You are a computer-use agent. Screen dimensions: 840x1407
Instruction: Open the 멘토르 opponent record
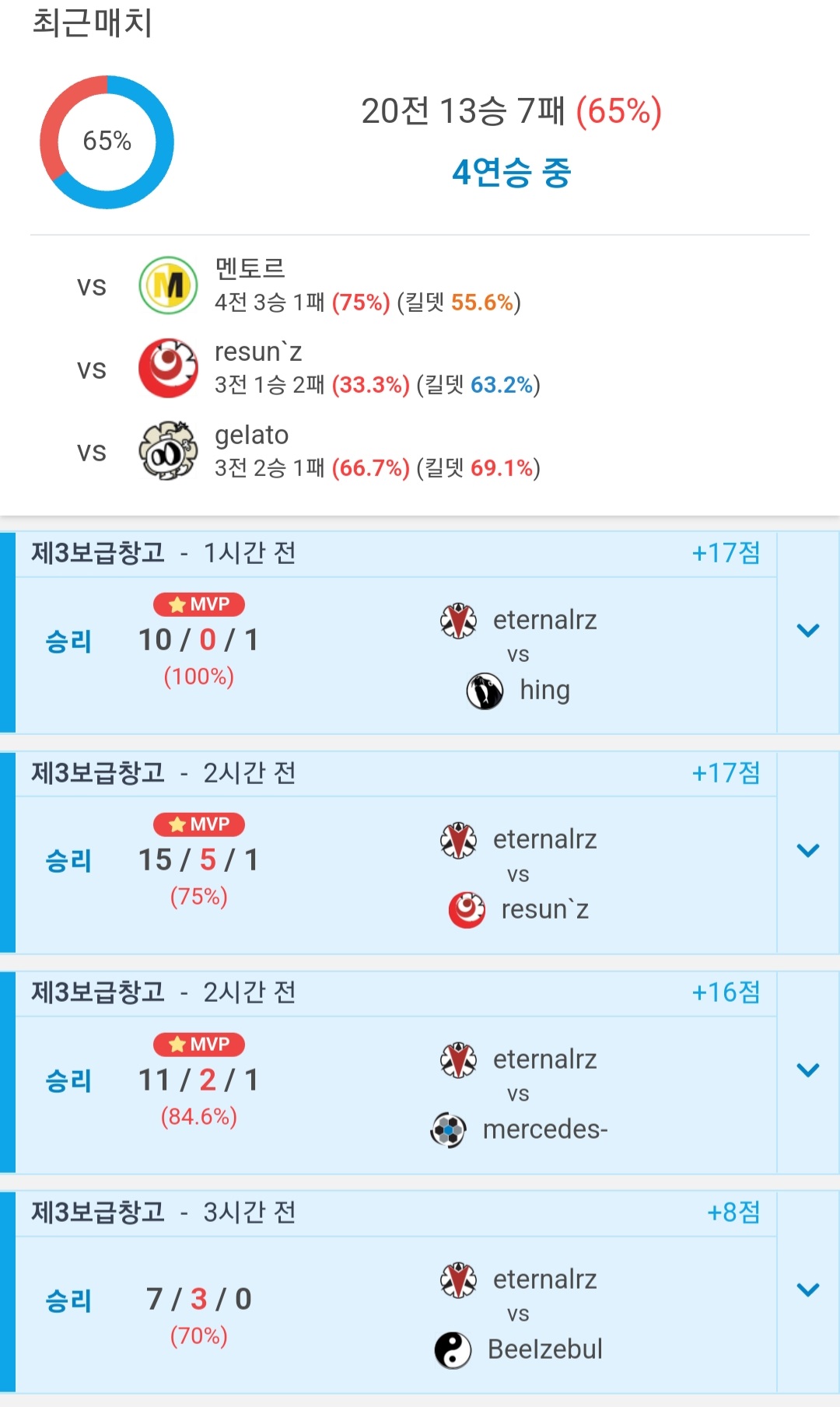click(x=250, y=268)
